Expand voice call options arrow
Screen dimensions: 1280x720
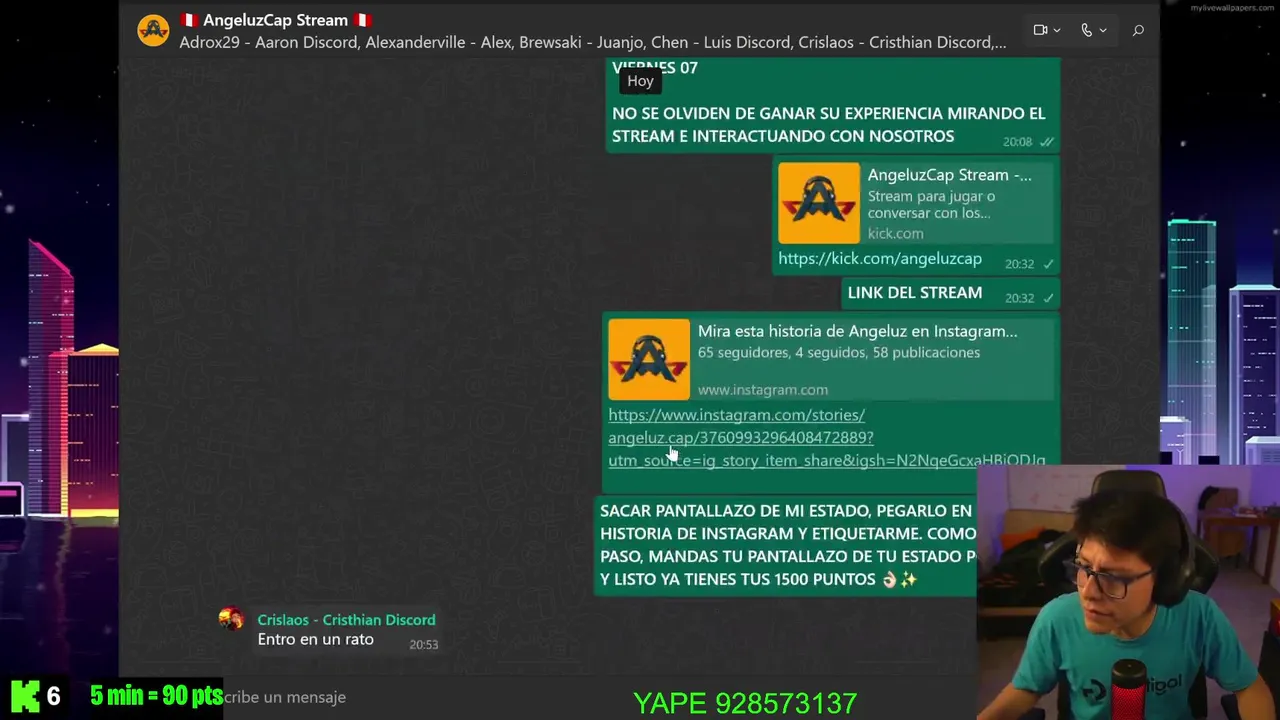1102,31
